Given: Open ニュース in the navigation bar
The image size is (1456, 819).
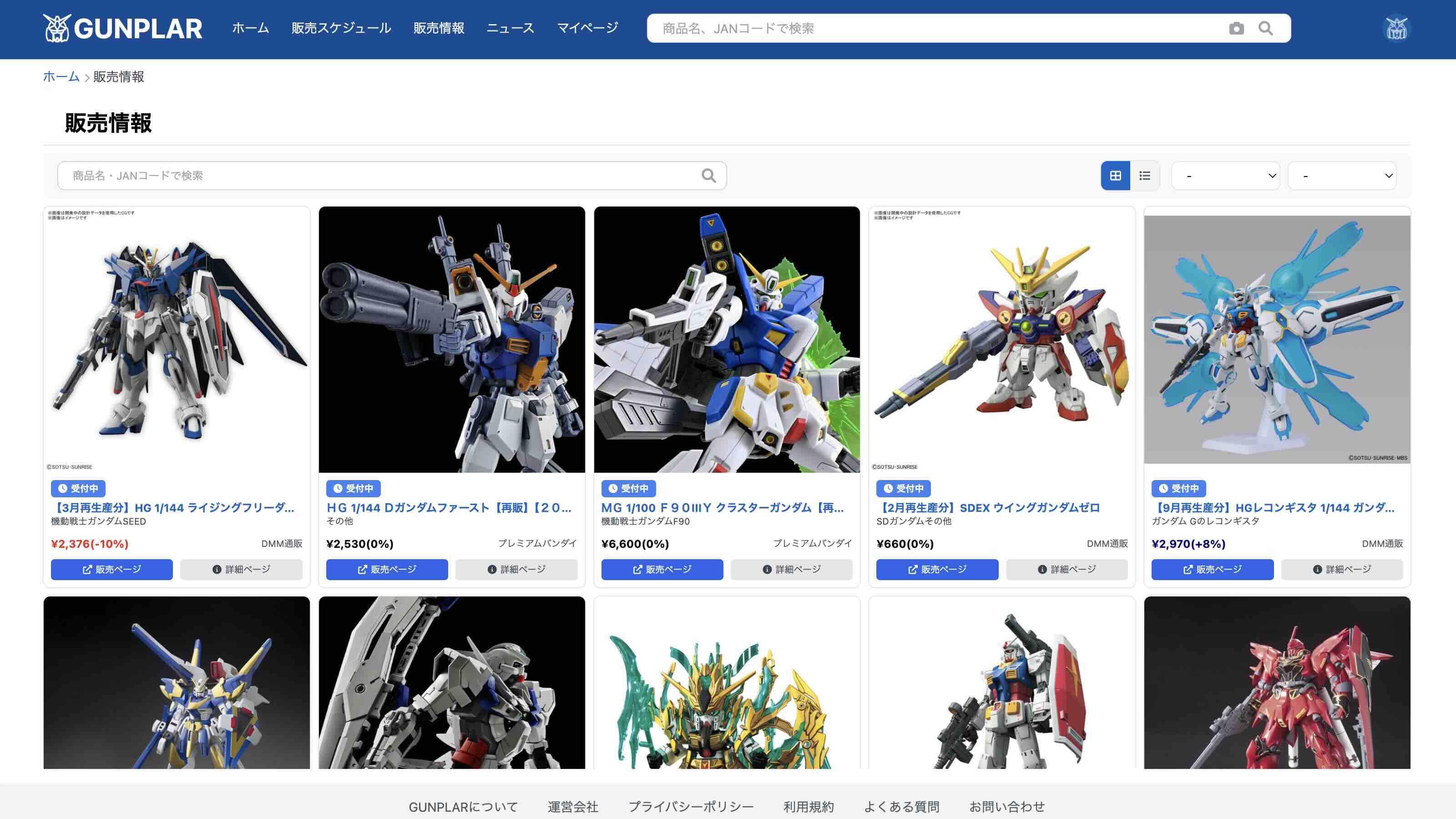Looking at the screenshot, I should 511,28.
